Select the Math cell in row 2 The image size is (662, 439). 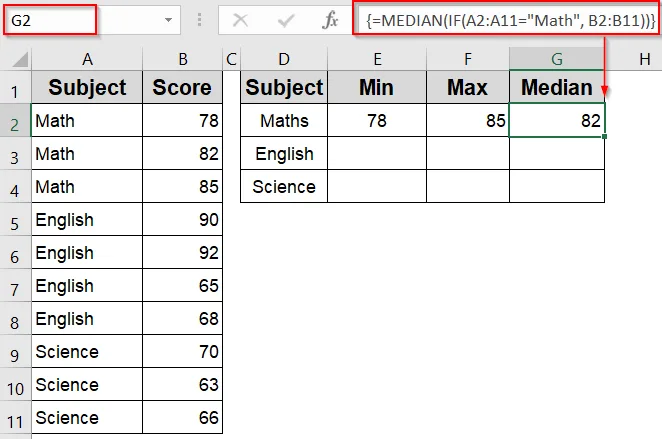[x=87, y=120]
